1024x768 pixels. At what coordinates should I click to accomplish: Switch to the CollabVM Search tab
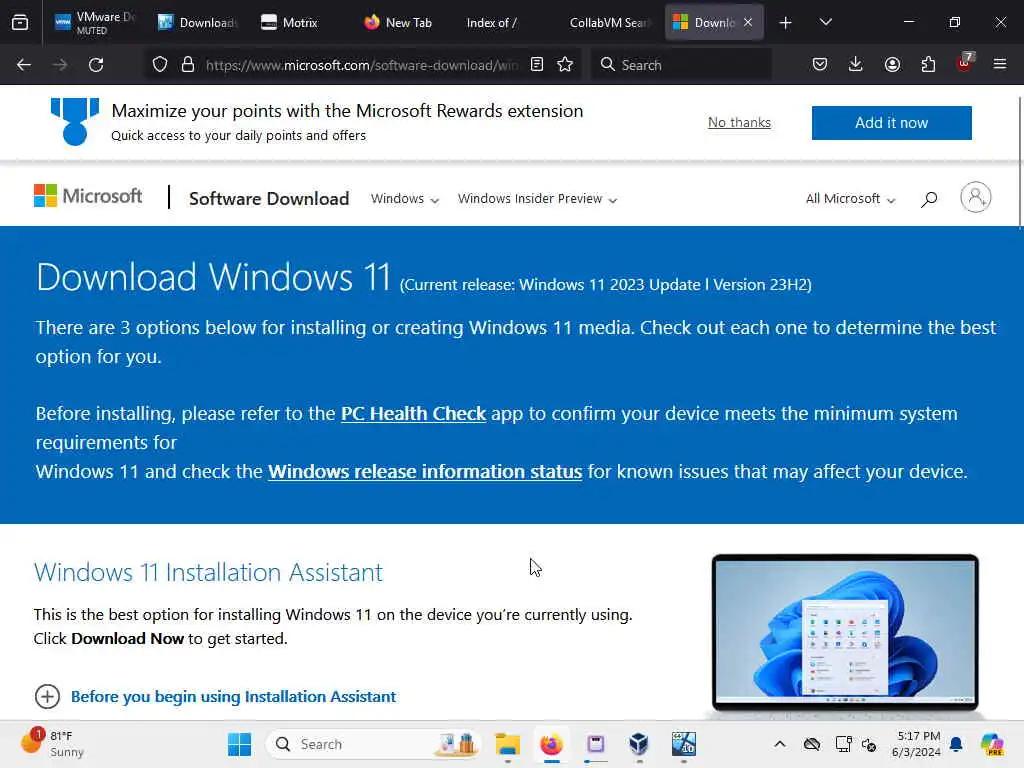click(609, 23)
